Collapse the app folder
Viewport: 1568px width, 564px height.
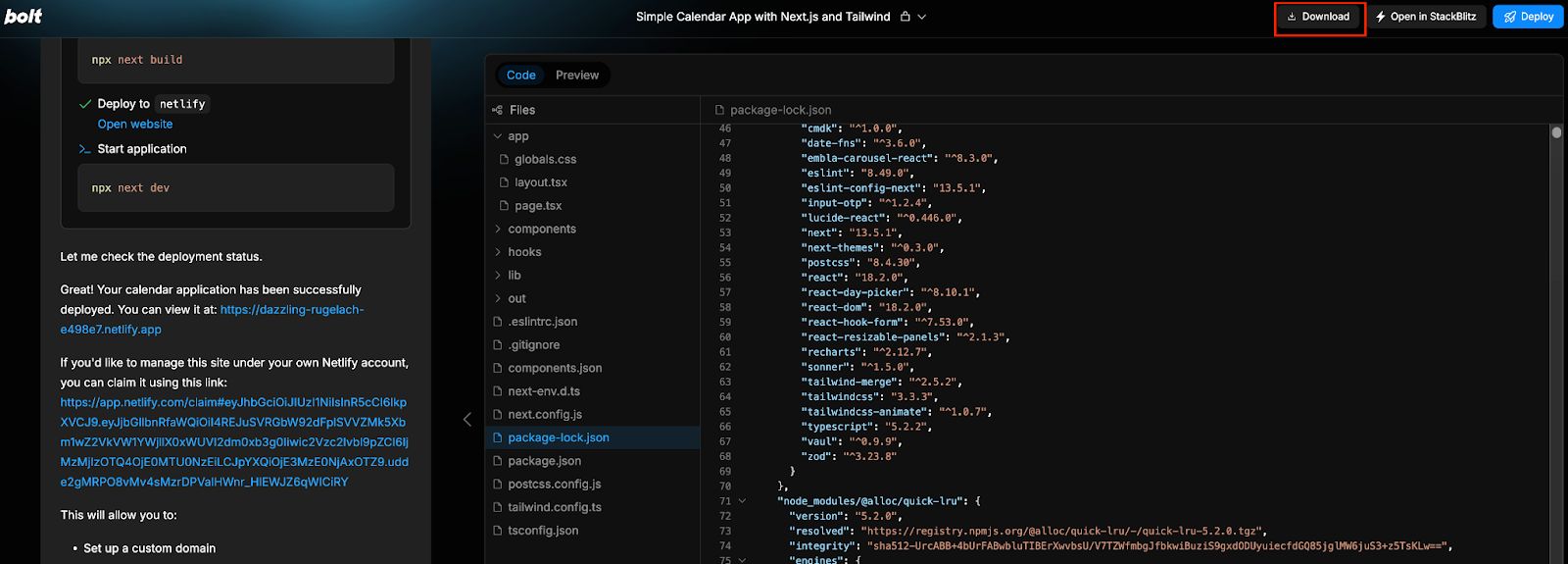point(497,136)
